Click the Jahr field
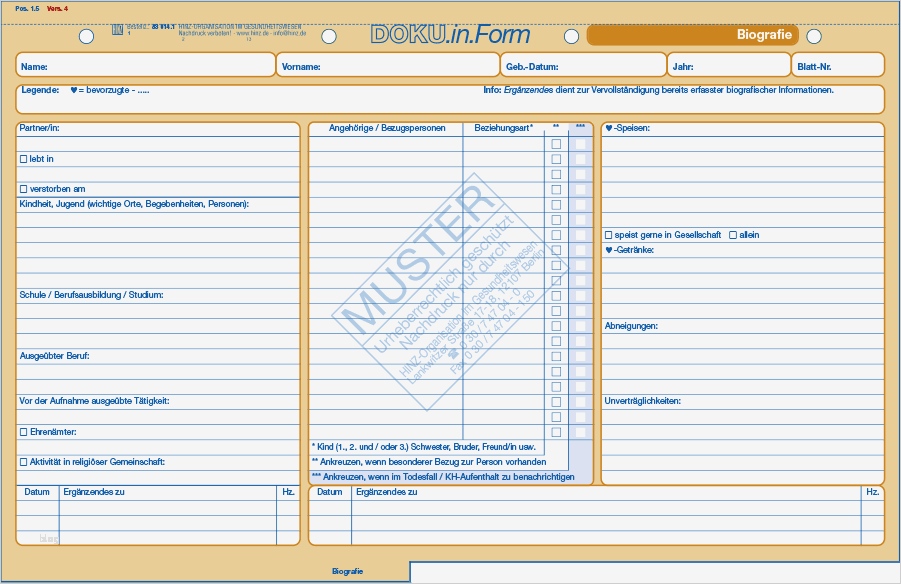Screen dimensions: 901x584 pos(729,65)
